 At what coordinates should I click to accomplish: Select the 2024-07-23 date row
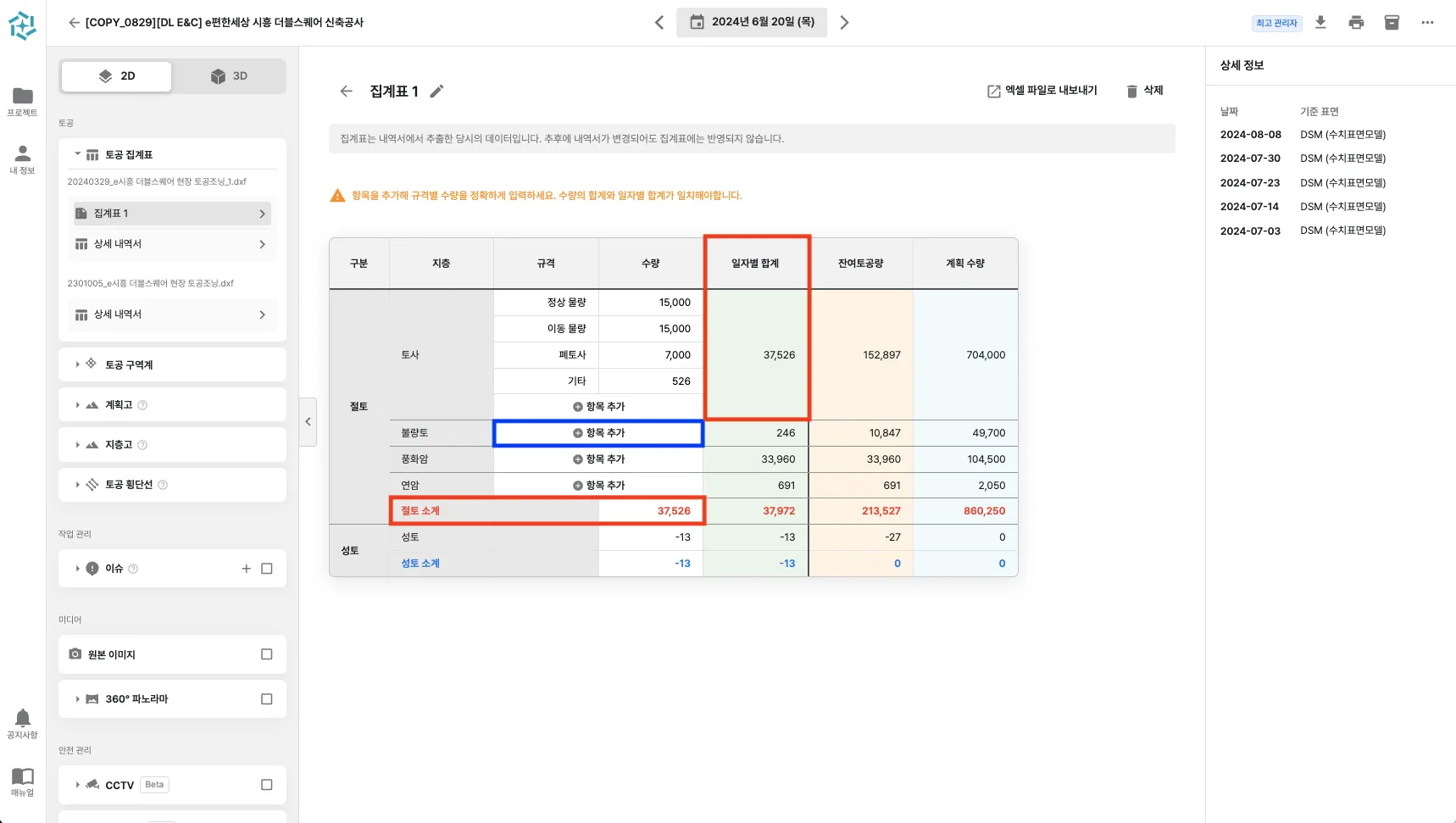(1303, 183)
